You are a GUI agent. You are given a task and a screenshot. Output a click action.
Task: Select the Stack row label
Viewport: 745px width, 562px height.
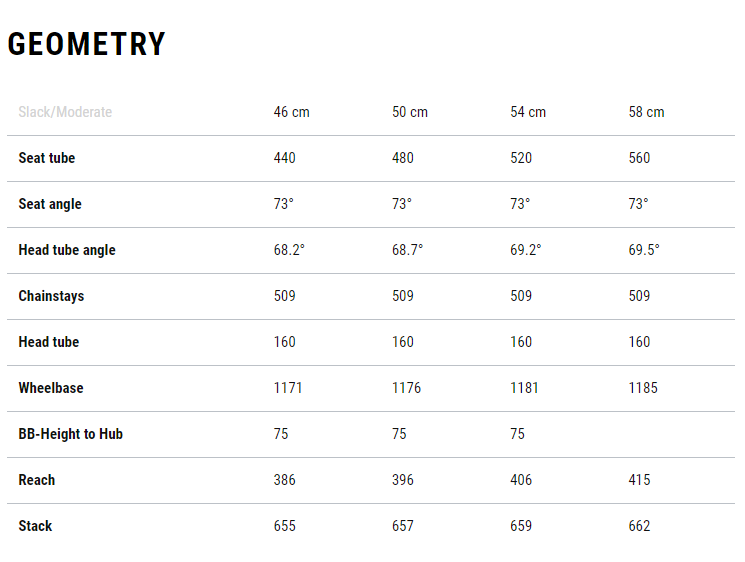point(35,526)
